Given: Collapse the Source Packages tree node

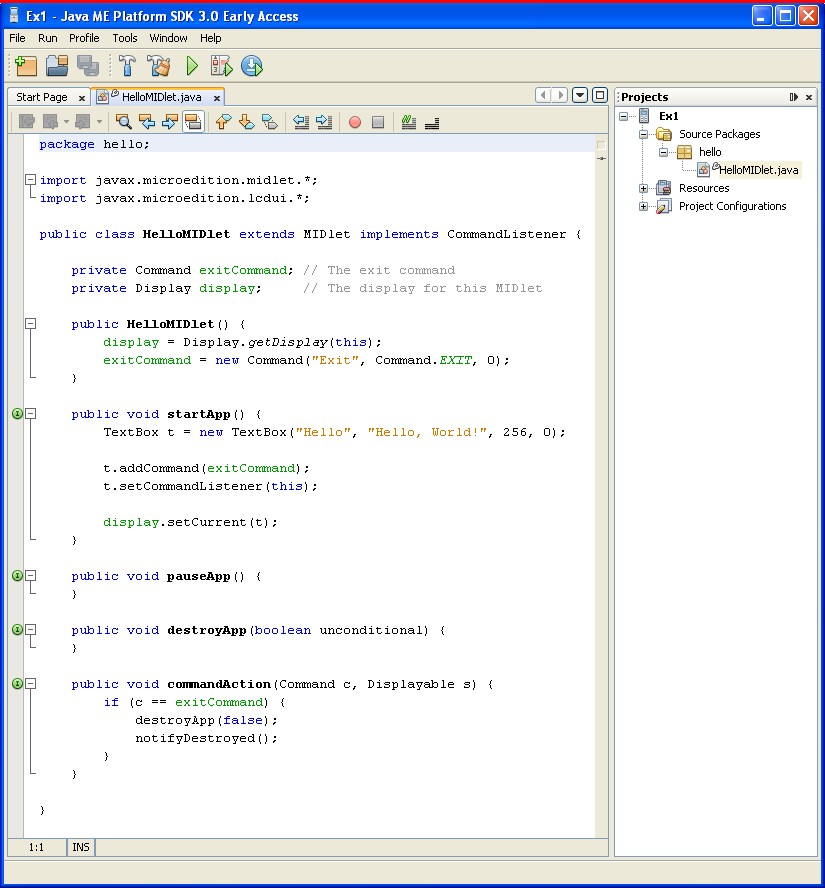Looking at the screenshot, I should point(644,134).
